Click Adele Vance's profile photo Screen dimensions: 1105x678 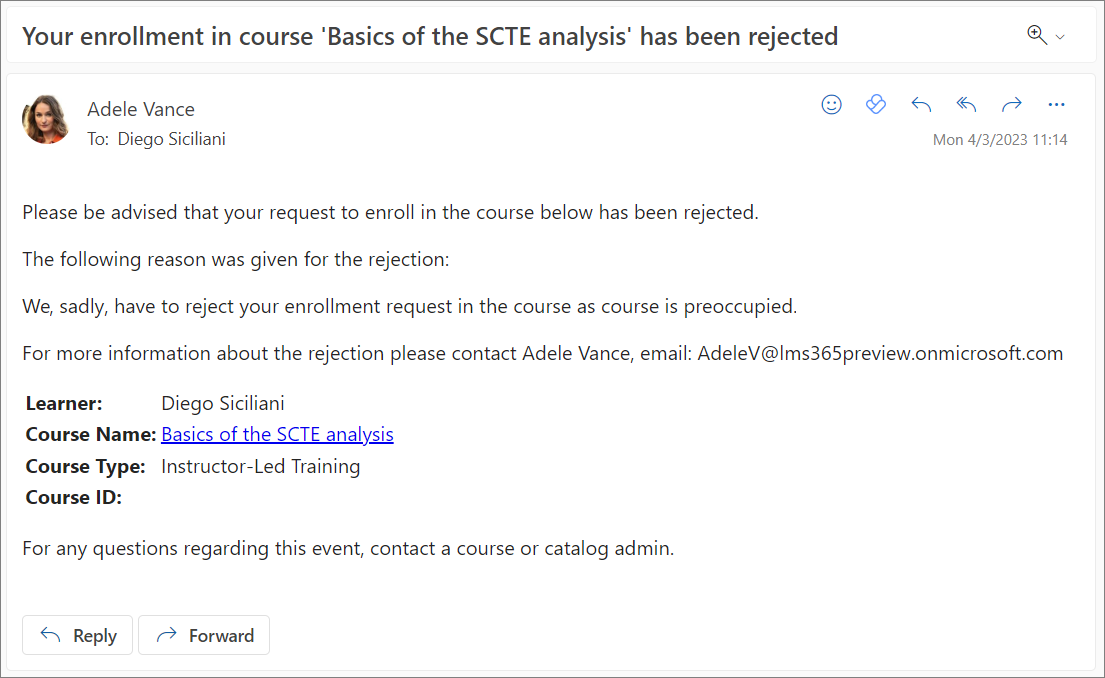[46, 120]
